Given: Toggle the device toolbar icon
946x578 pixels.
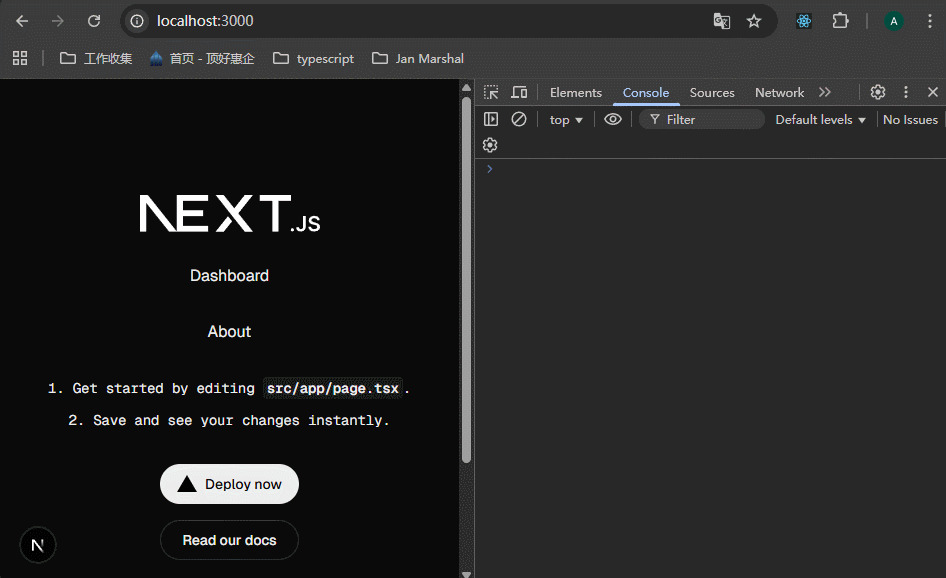Looking at the screenshot, I should 519,92.
